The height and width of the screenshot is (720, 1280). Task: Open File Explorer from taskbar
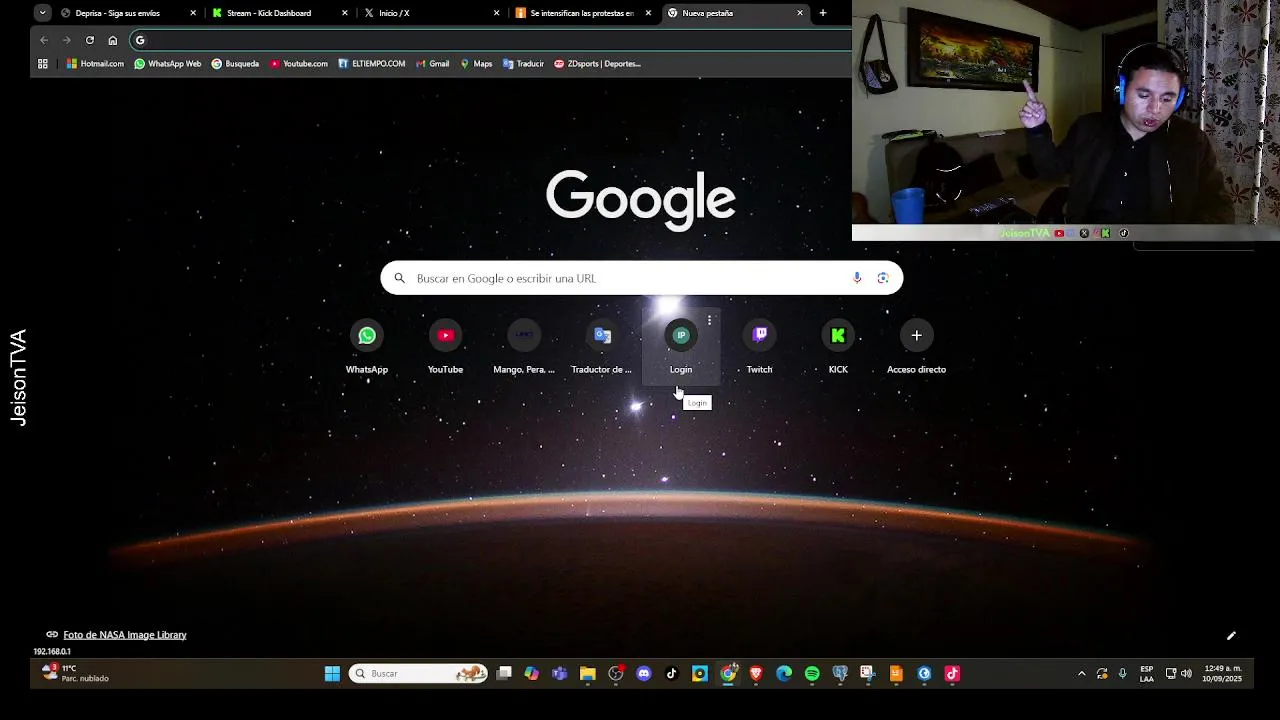point(588,674)
